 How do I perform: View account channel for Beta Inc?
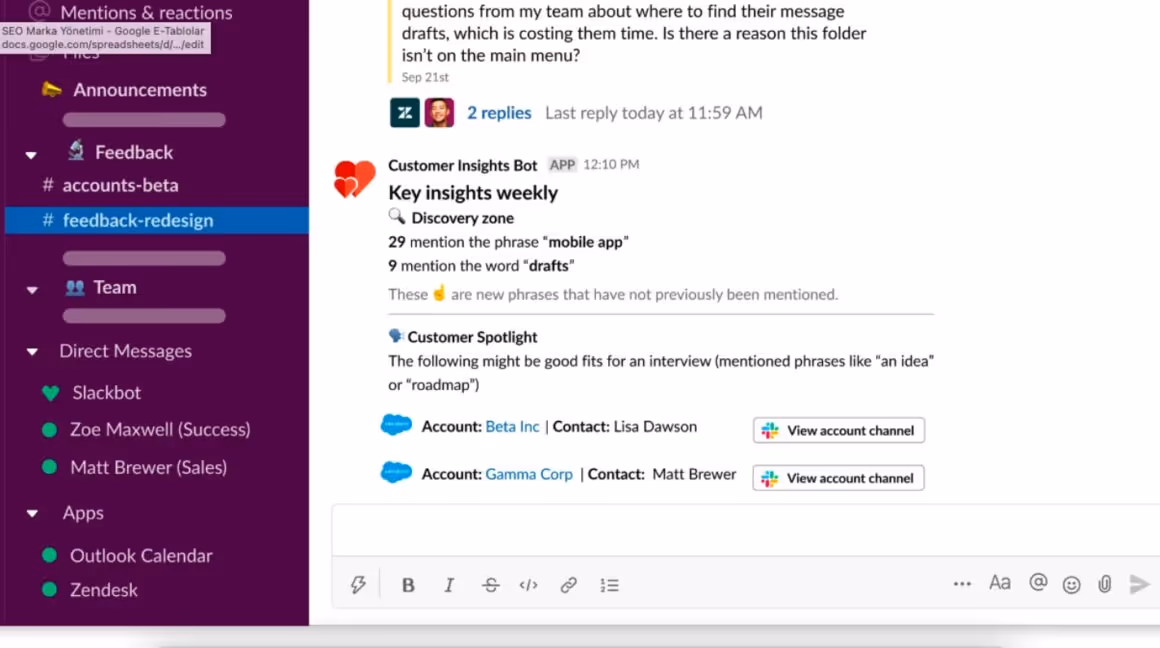[839, 431]
